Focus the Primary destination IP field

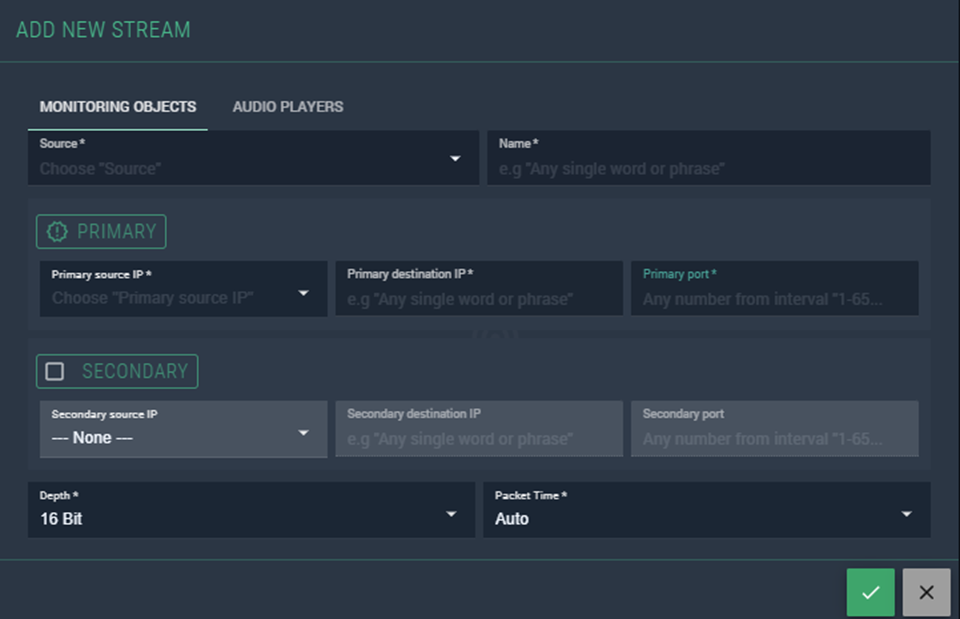(478, 298)
